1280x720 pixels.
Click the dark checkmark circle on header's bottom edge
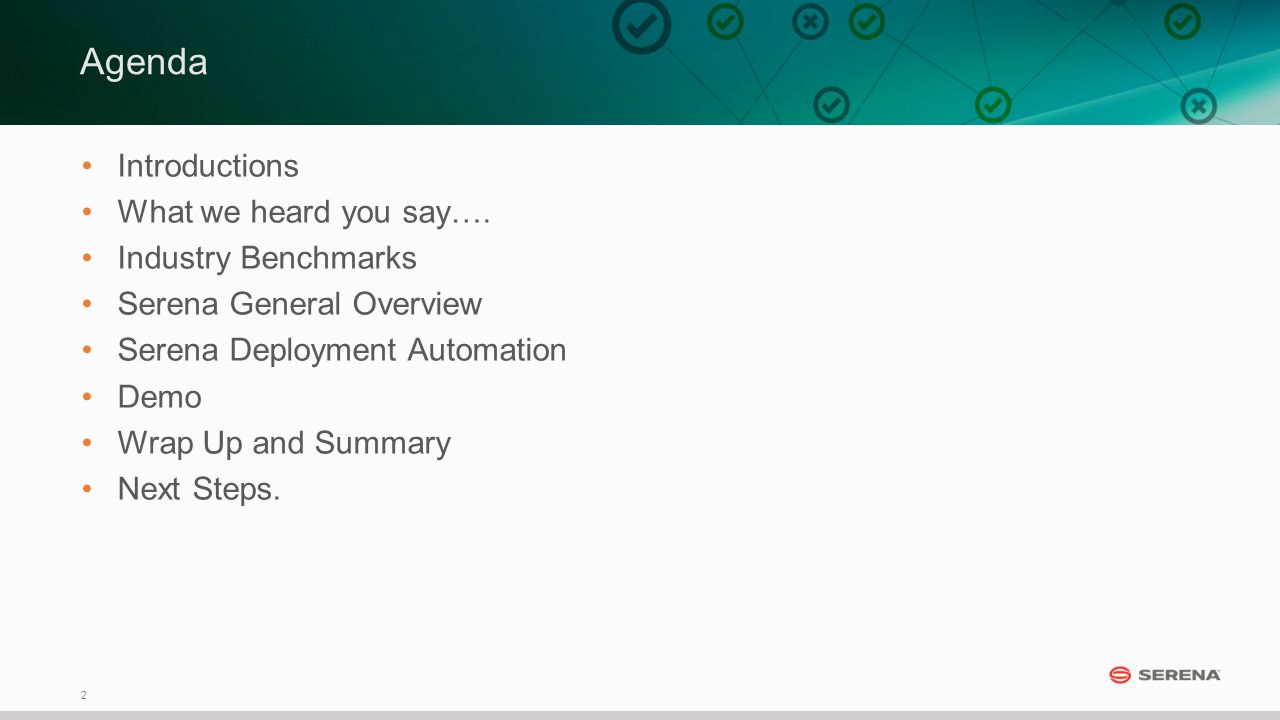[831, 104]
